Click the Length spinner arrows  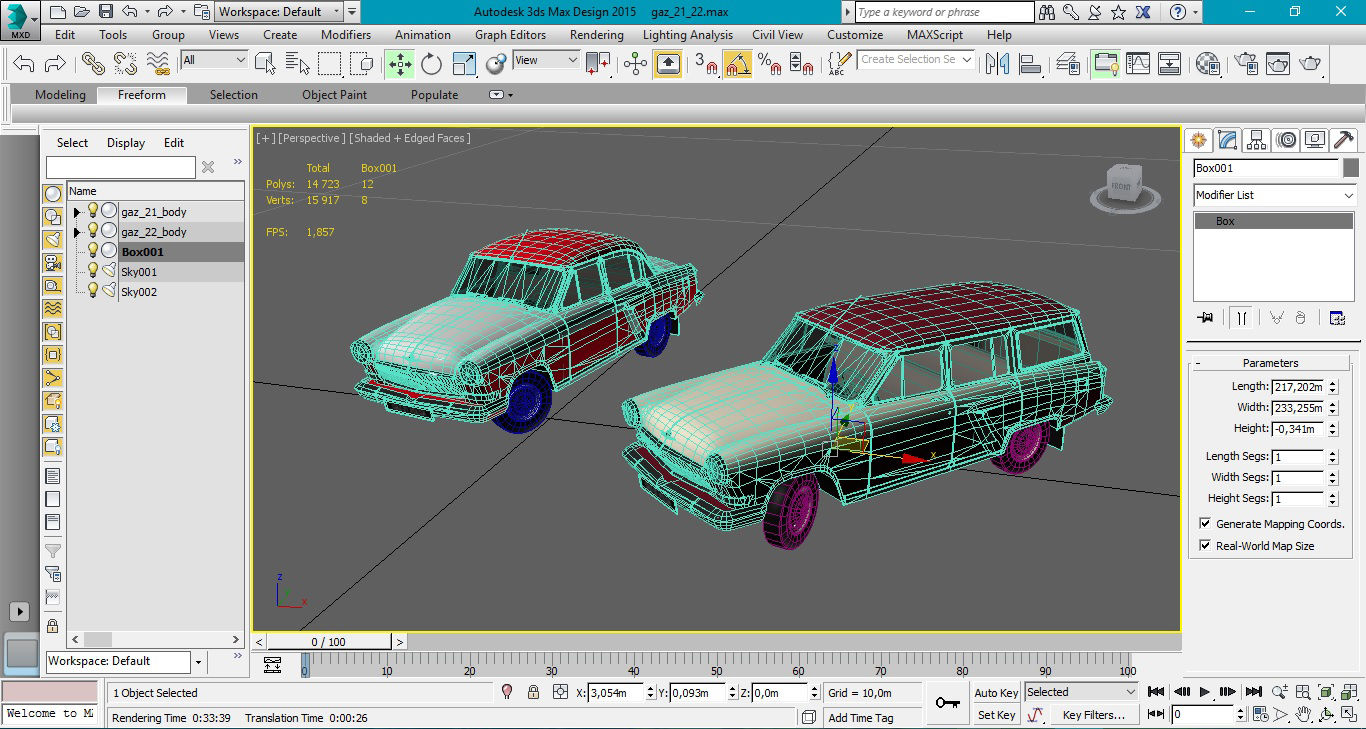click(x=1333, y=387)
